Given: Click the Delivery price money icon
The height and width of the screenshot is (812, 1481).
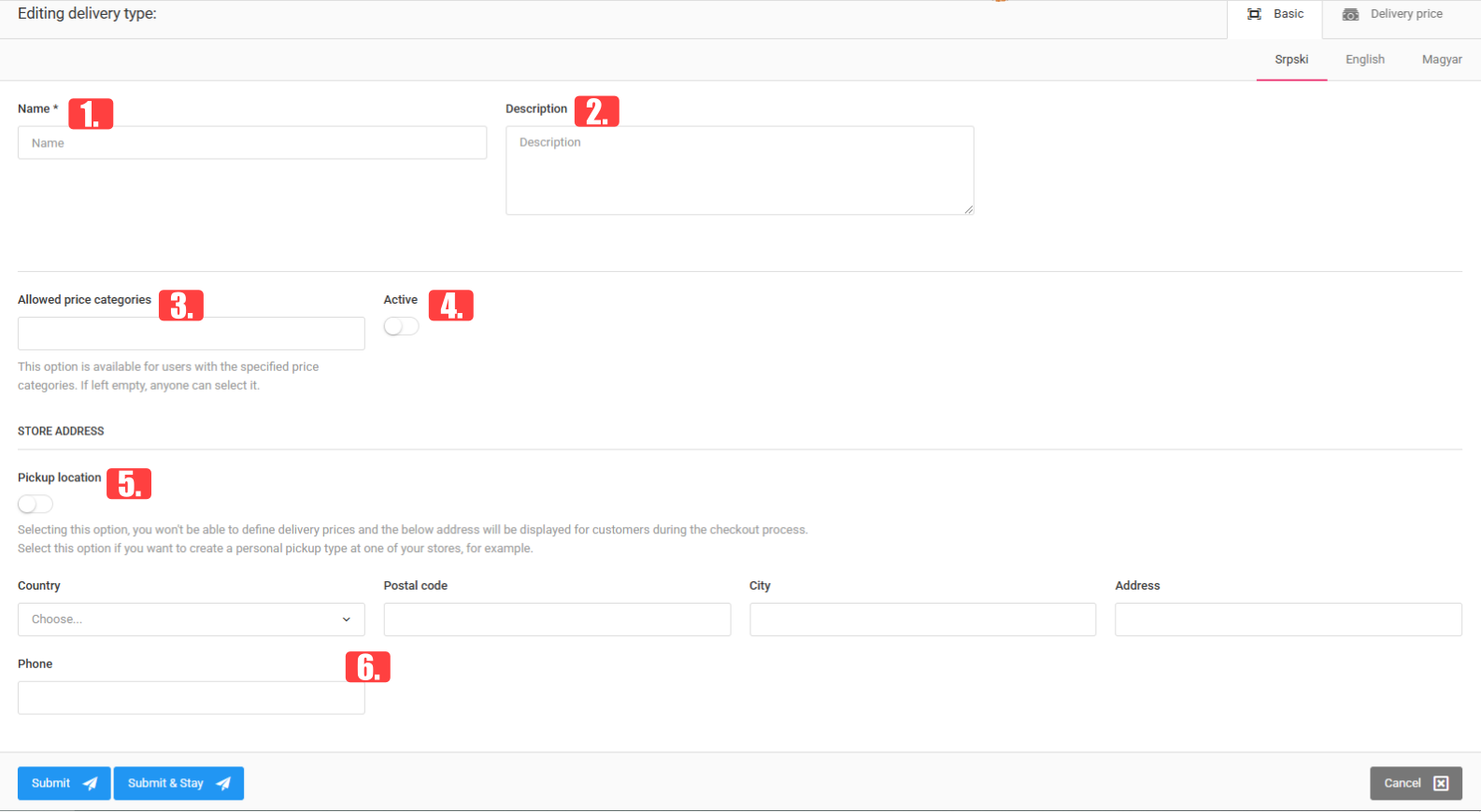Looking at the screenshot, I should click(x=1350, y=14).
